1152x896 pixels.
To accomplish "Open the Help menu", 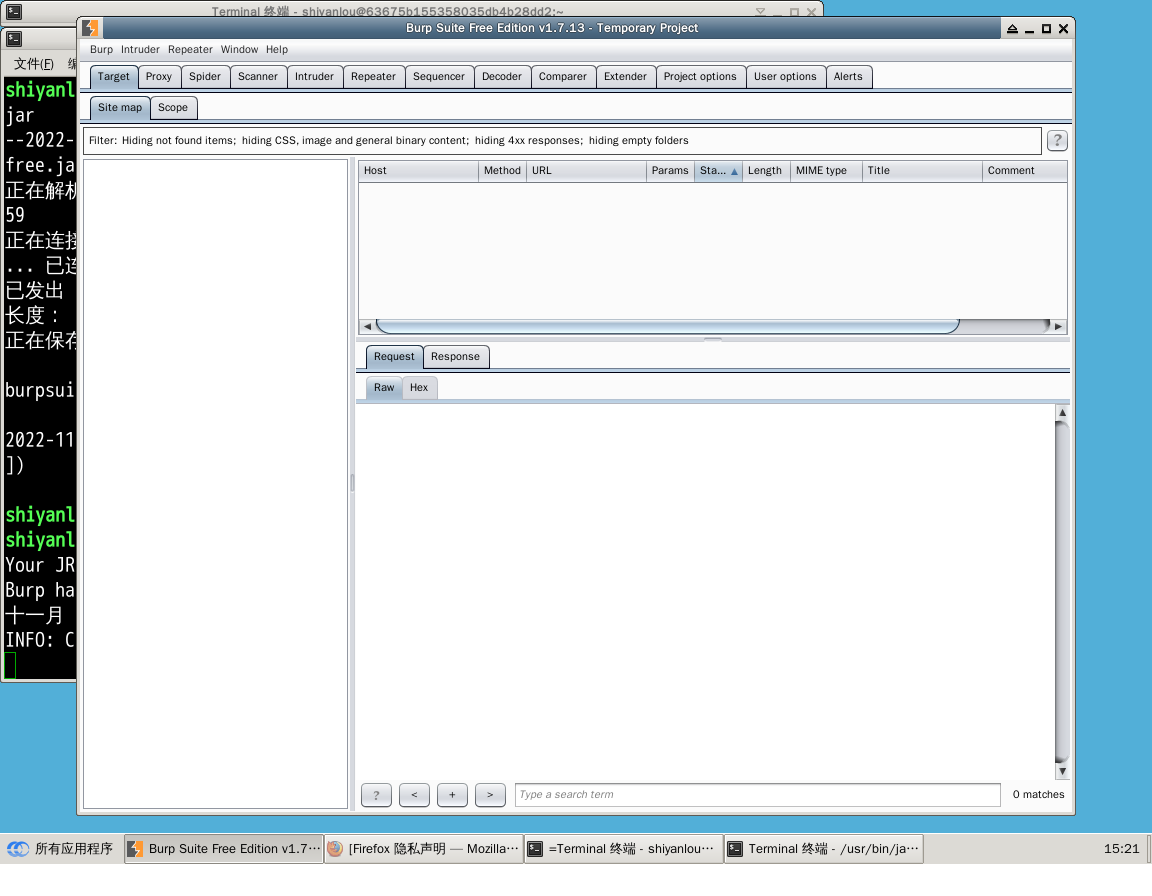I will click(277, 49).
